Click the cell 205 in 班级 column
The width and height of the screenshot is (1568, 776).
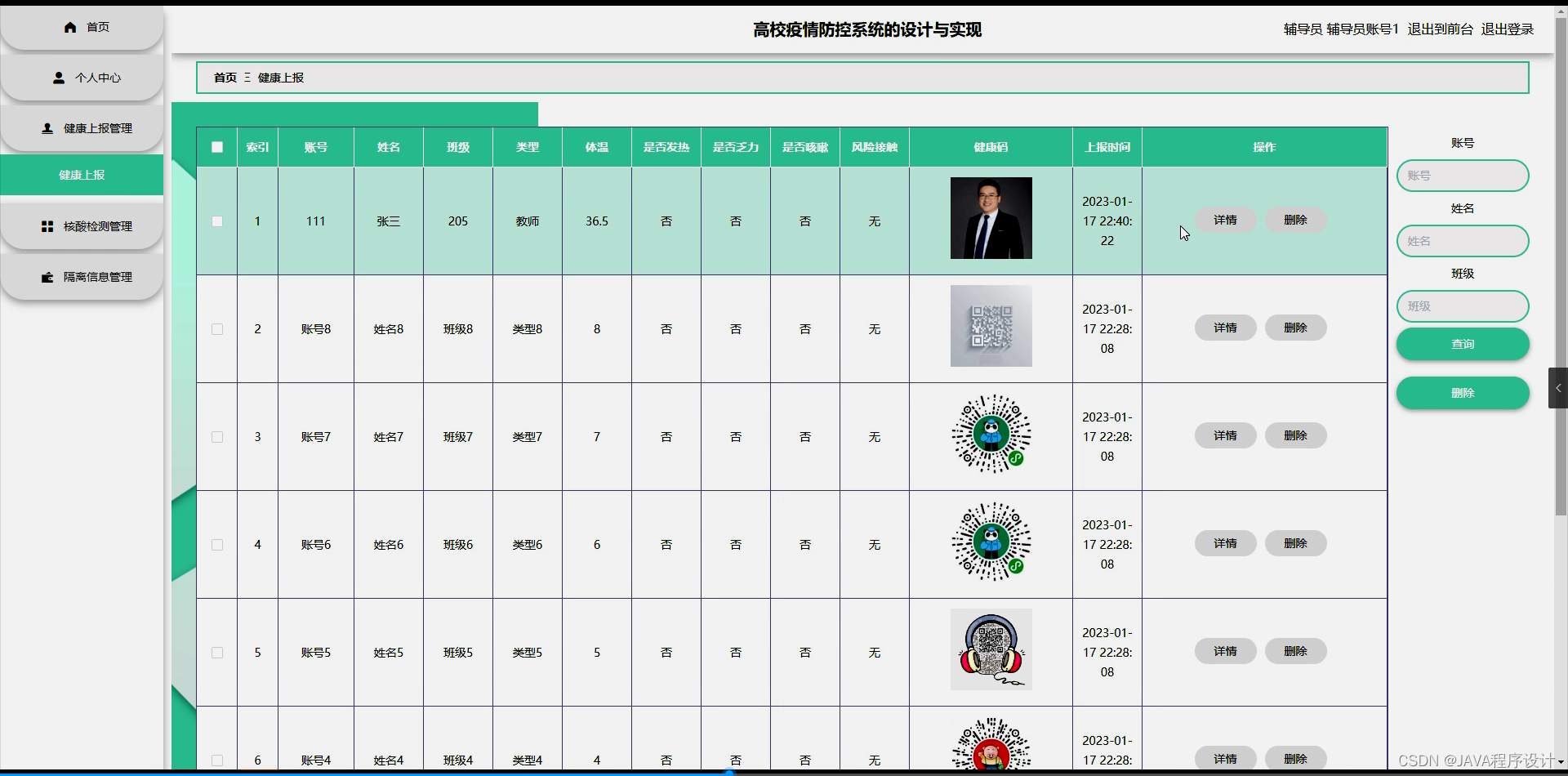[x=458, y=221]
